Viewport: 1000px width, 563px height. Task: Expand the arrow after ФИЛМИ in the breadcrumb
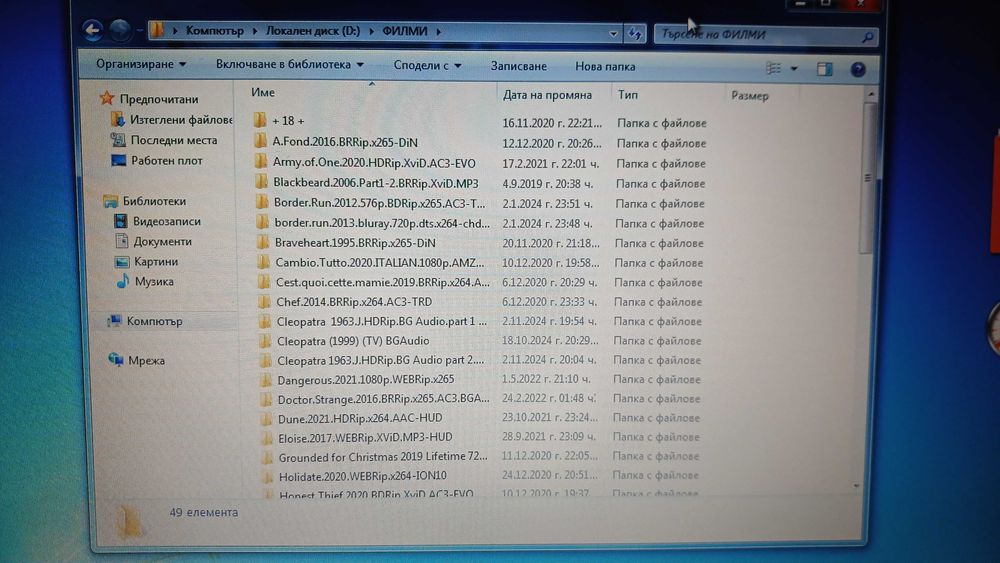[x=439, y=31]
